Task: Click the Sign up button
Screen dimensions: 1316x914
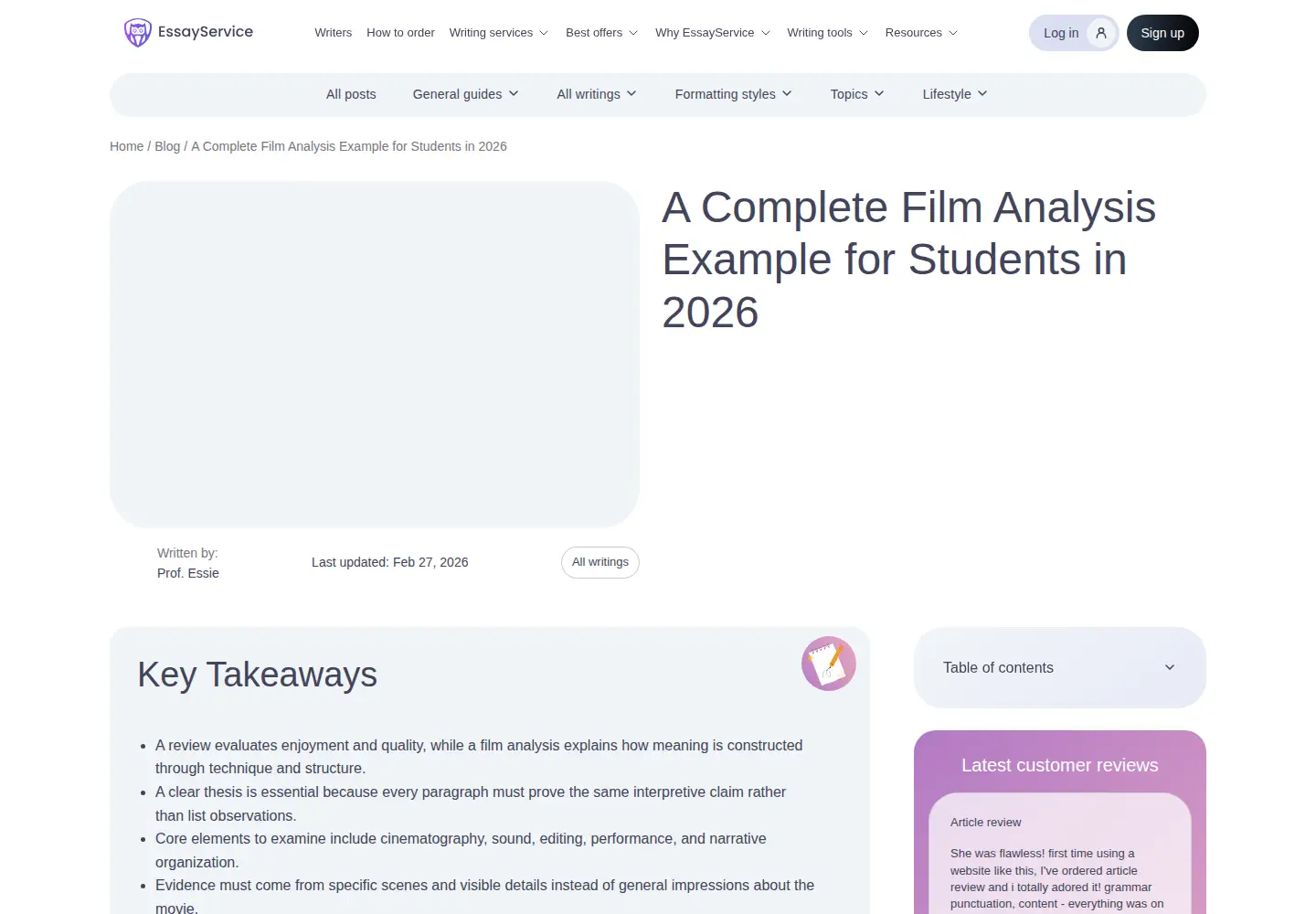Action: (1162, 33)
